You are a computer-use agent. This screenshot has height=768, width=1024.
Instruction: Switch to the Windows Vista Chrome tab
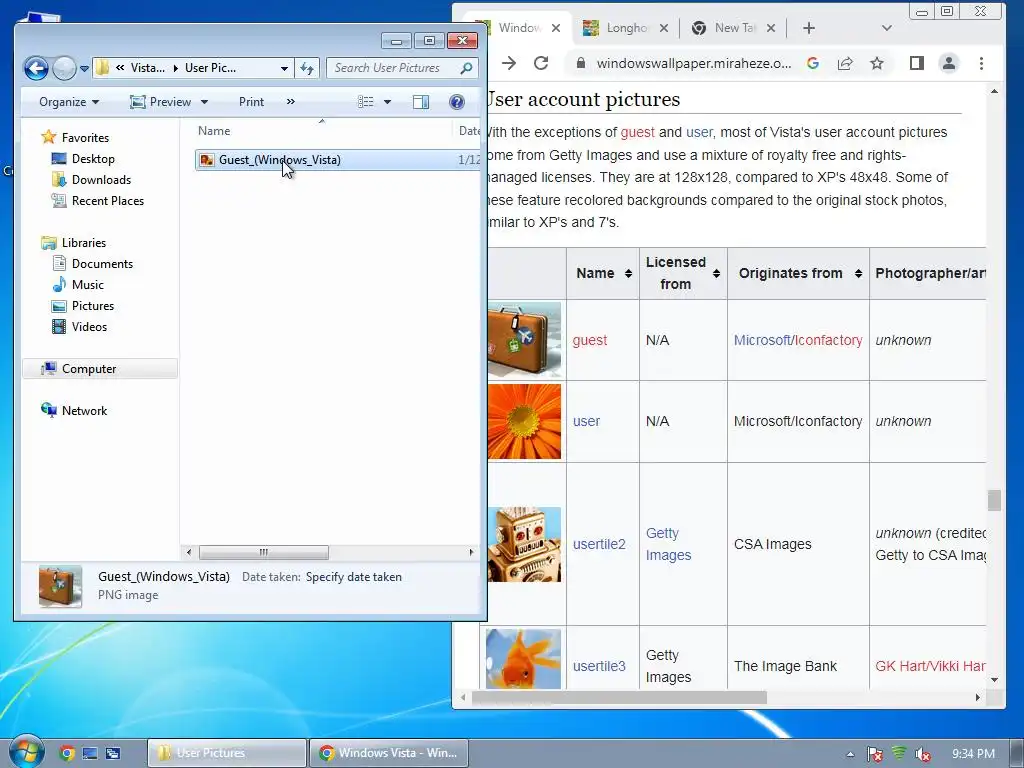[x=519, y=28]
